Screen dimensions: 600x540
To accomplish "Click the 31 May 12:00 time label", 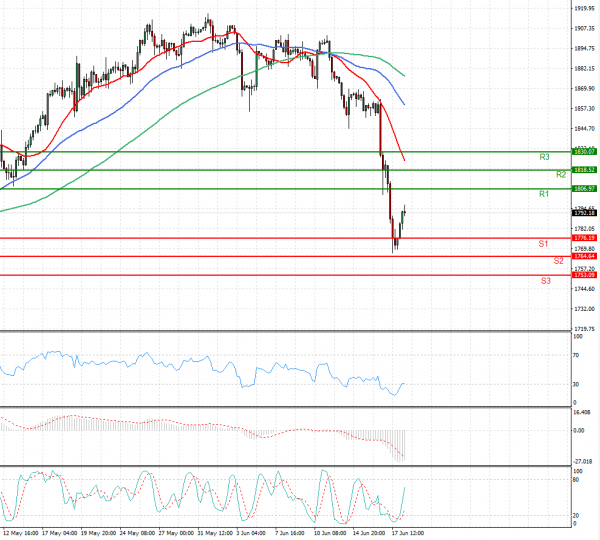I will click(215, 533).
